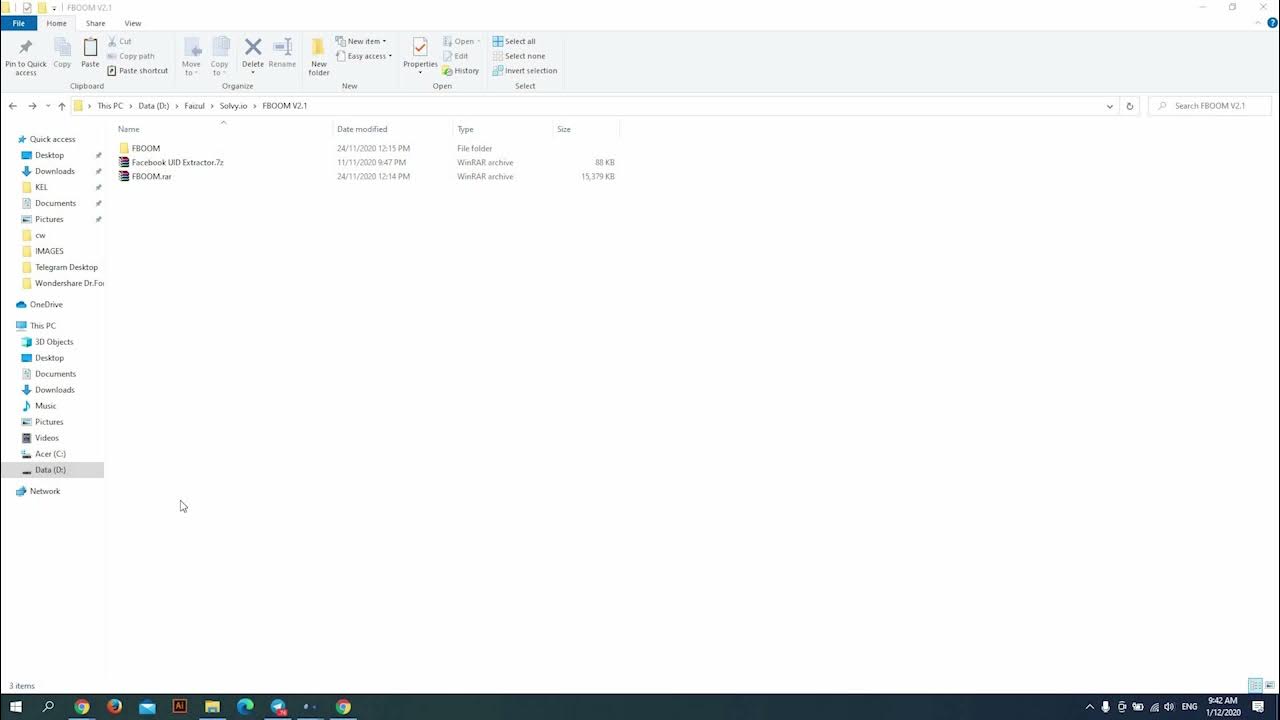Image resolution: width=1280 pixels, height=720 pixels.
Task: Click Invert selection
Action: pyautogui.click(x=525, y=71)
